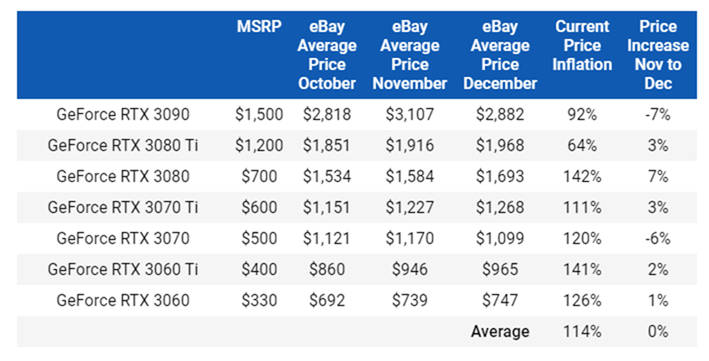
Task: Select the -7% price increase cell
Action: pos(658,114)
